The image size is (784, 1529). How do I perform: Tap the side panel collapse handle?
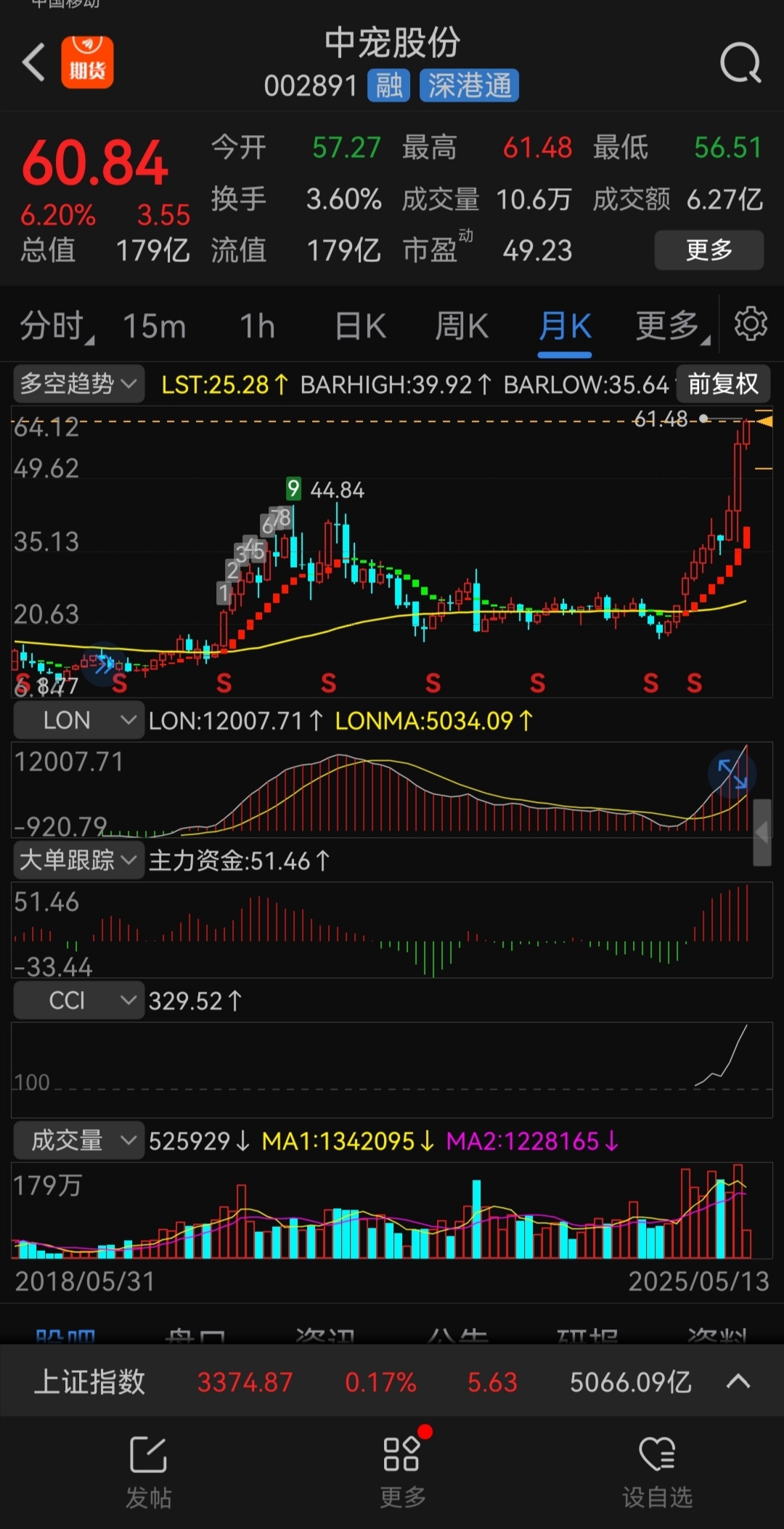[762, 833]
